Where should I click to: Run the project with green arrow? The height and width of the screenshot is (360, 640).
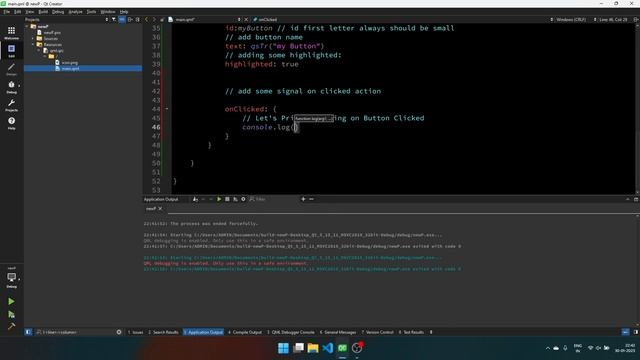11,301
